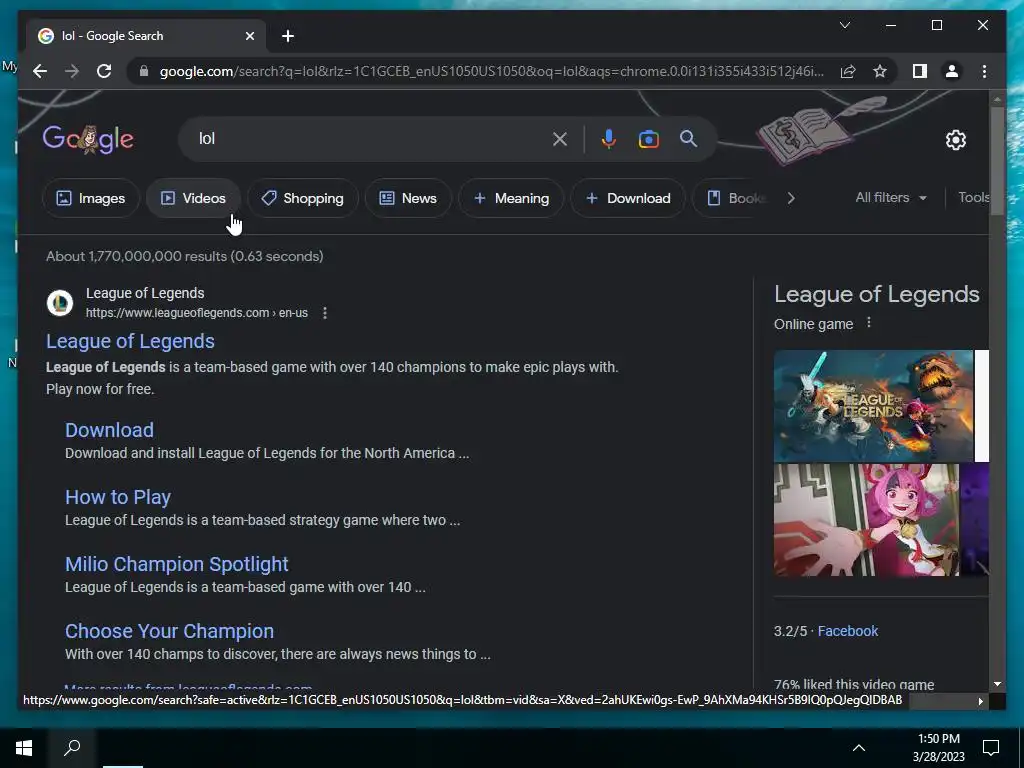The width and height of the screenshot is (1024, 768).
Task: Open the Chrome side panel
Action: point(920,71)
